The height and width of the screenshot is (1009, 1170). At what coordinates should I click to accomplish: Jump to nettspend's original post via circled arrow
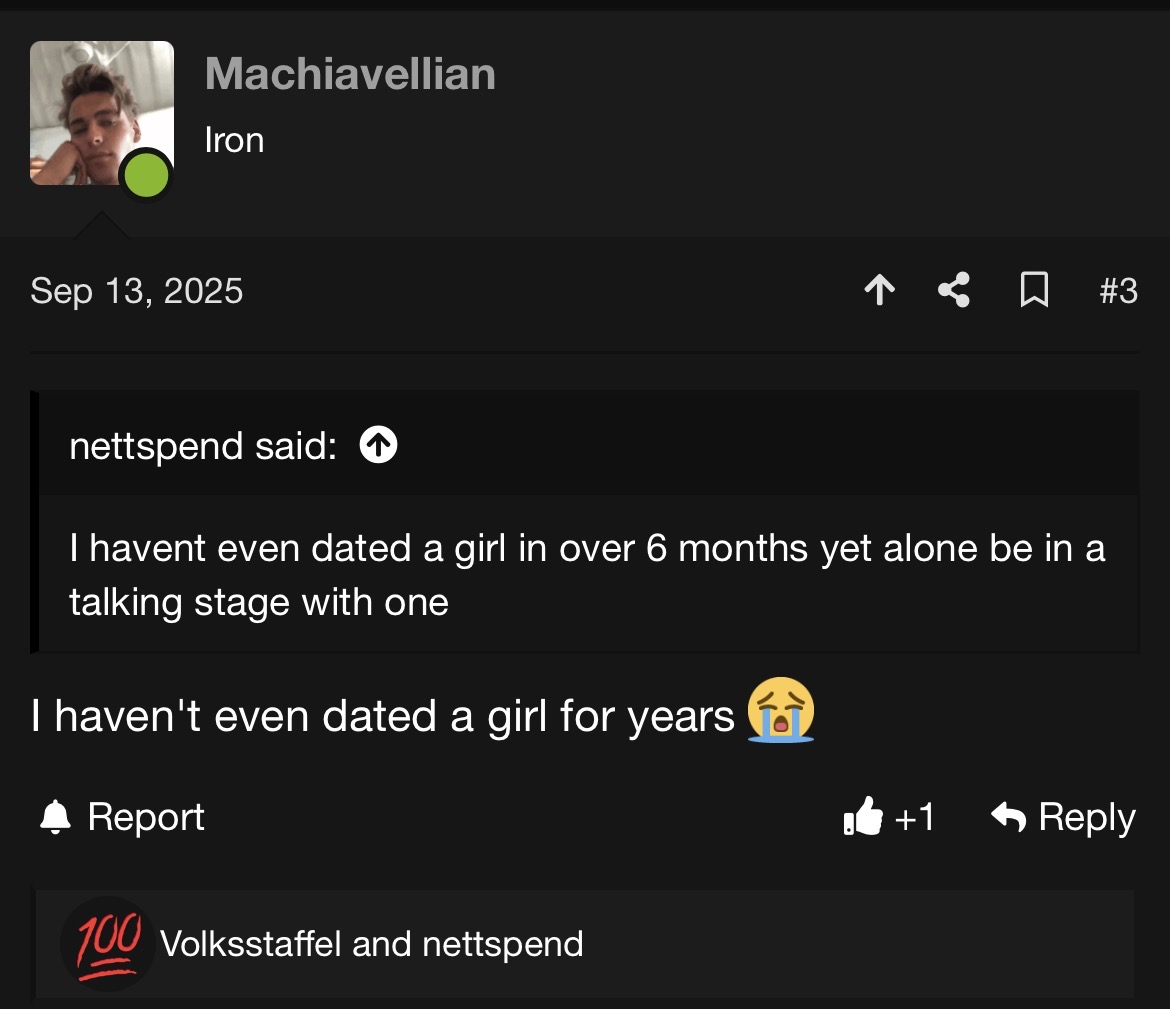coord(379,446)
